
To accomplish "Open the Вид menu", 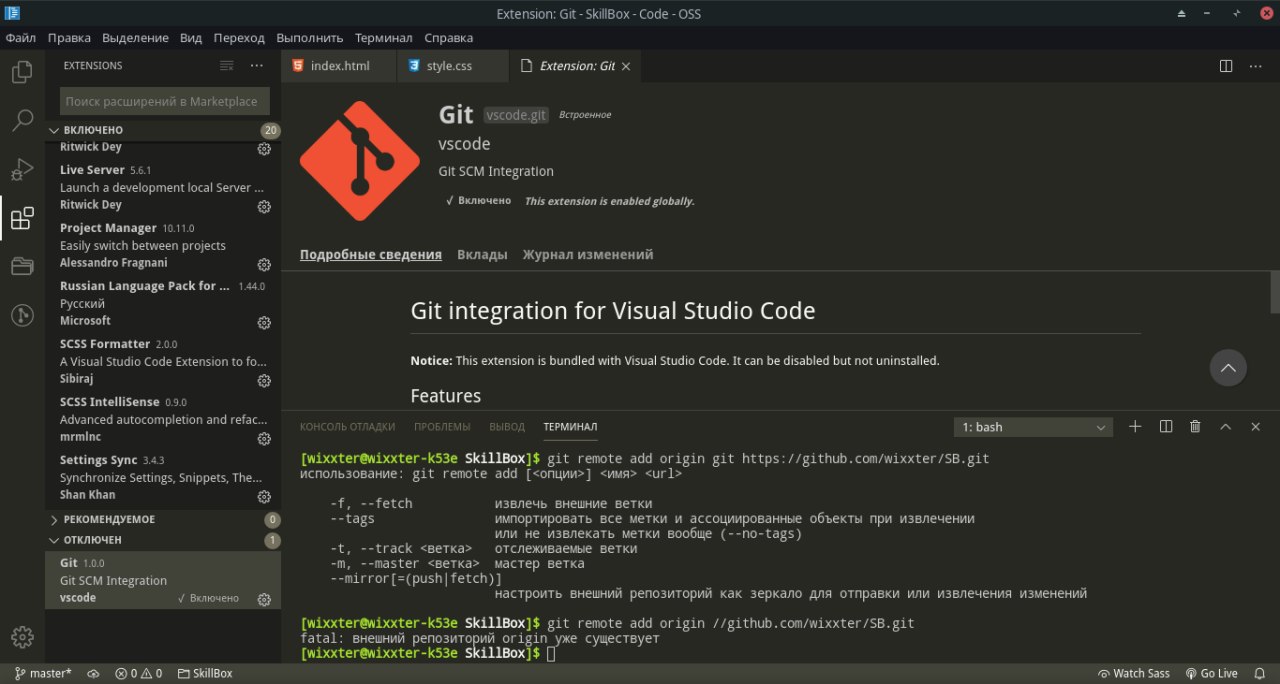I will click(x=191, y=38).
